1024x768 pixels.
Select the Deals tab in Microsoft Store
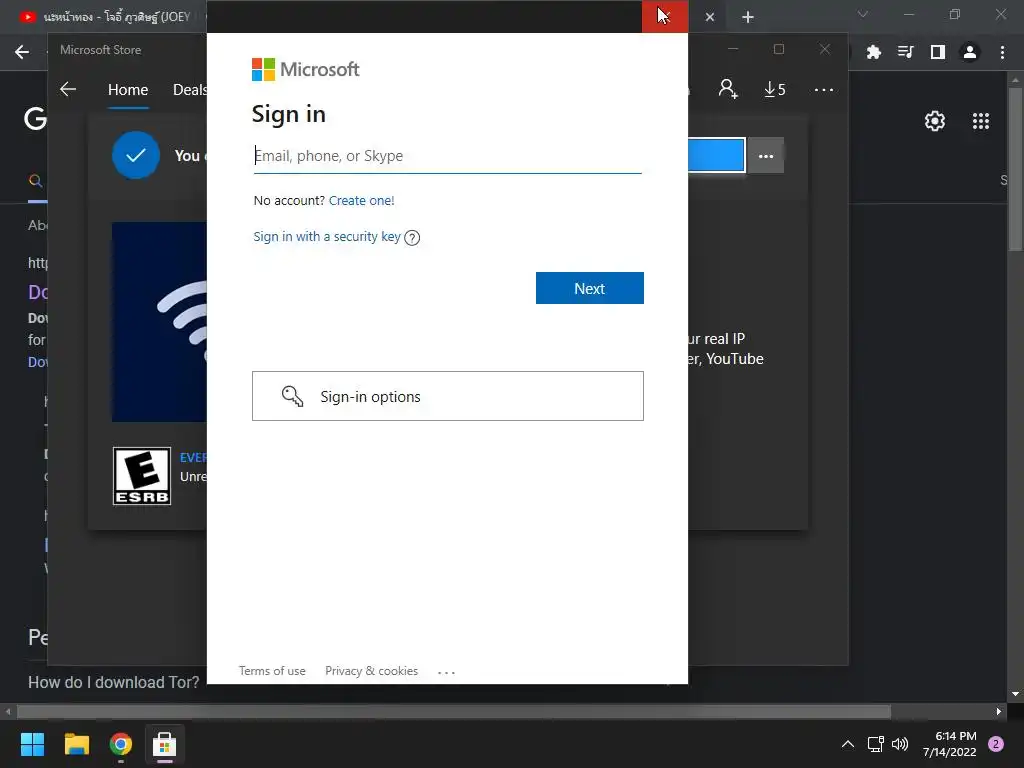(x=189, y=90)
